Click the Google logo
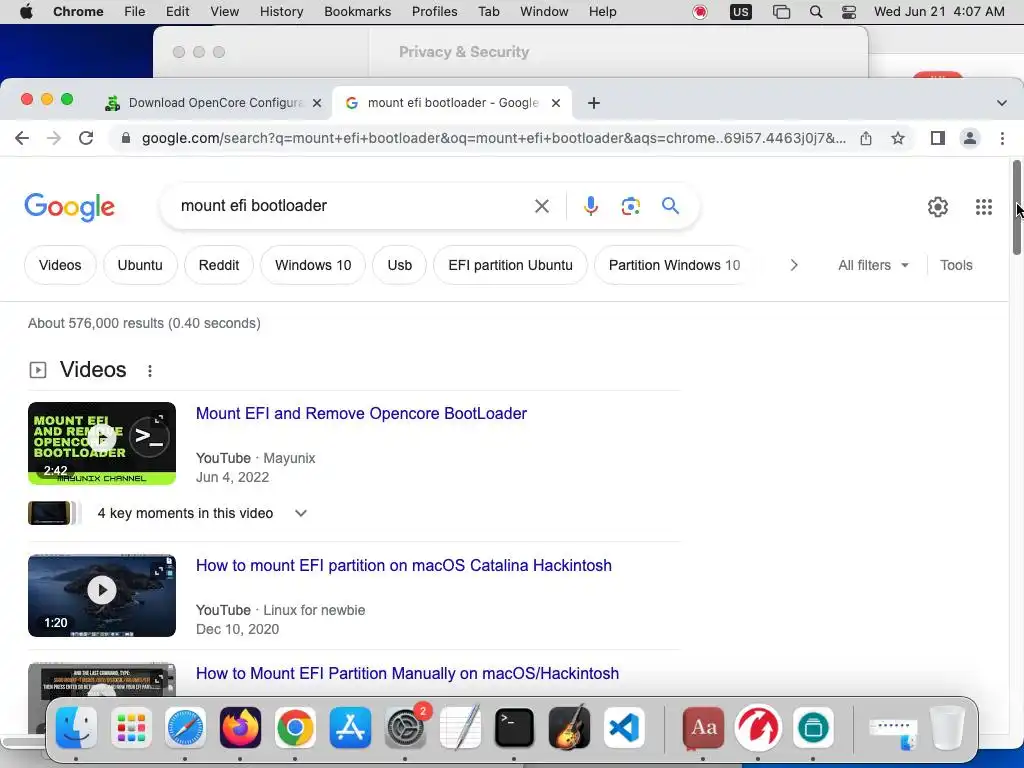 69,208
